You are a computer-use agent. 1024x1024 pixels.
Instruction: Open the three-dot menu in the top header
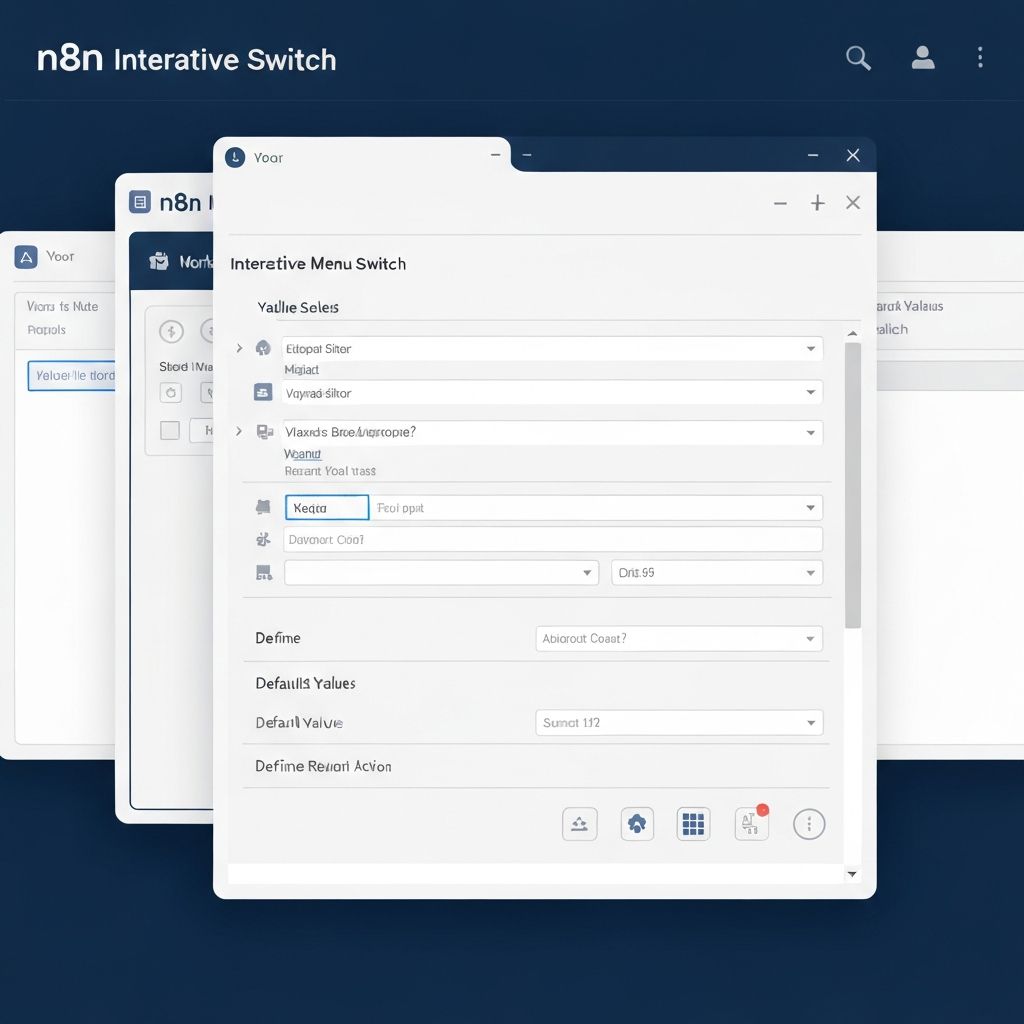pyautogui.click(x=980, y=58)
